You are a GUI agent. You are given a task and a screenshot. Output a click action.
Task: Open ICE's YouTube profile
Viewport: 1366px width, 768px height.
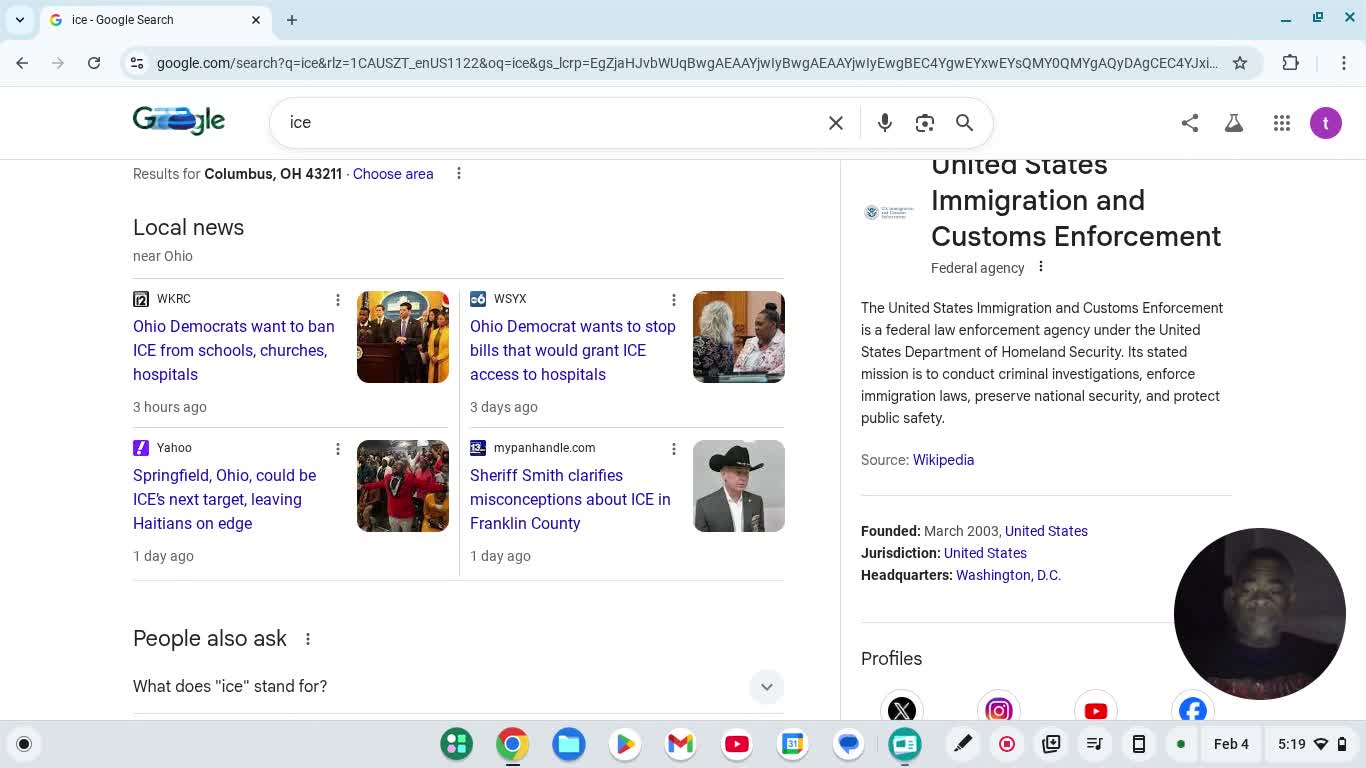point(1095,710)
